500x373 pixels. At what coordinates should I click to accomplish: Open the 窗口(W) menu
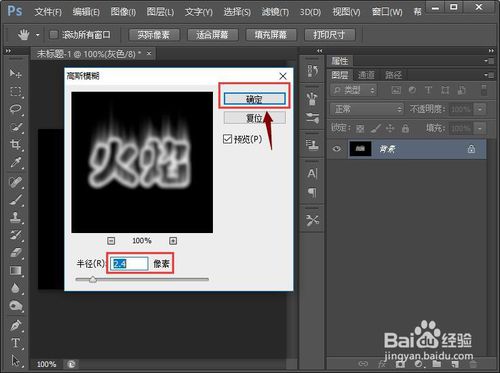pyautogui.click(x=387, y=12)
